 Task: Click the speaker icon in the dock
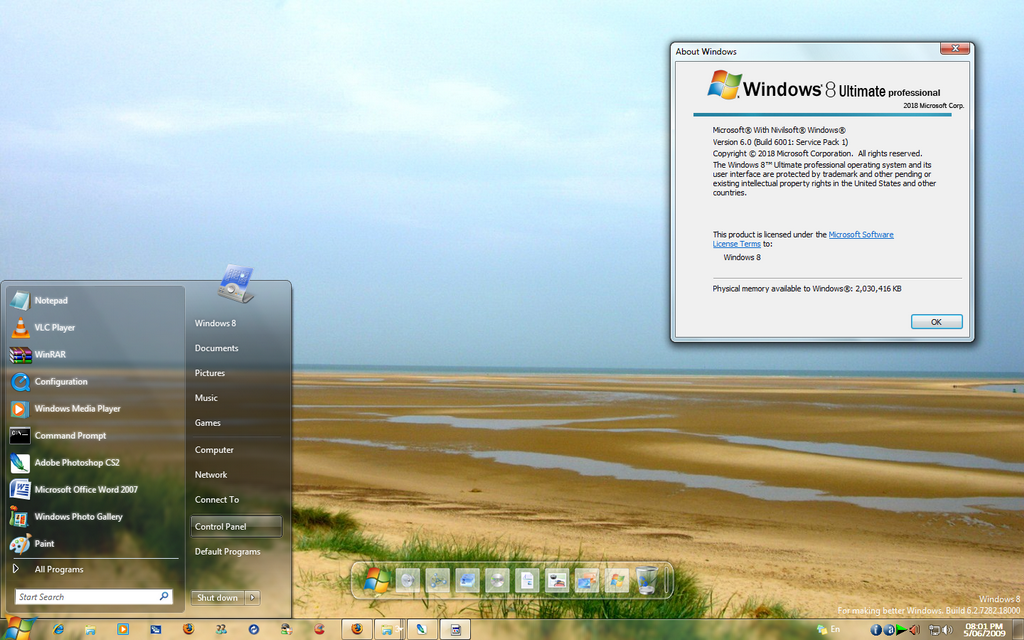click(x=408, y=580)
